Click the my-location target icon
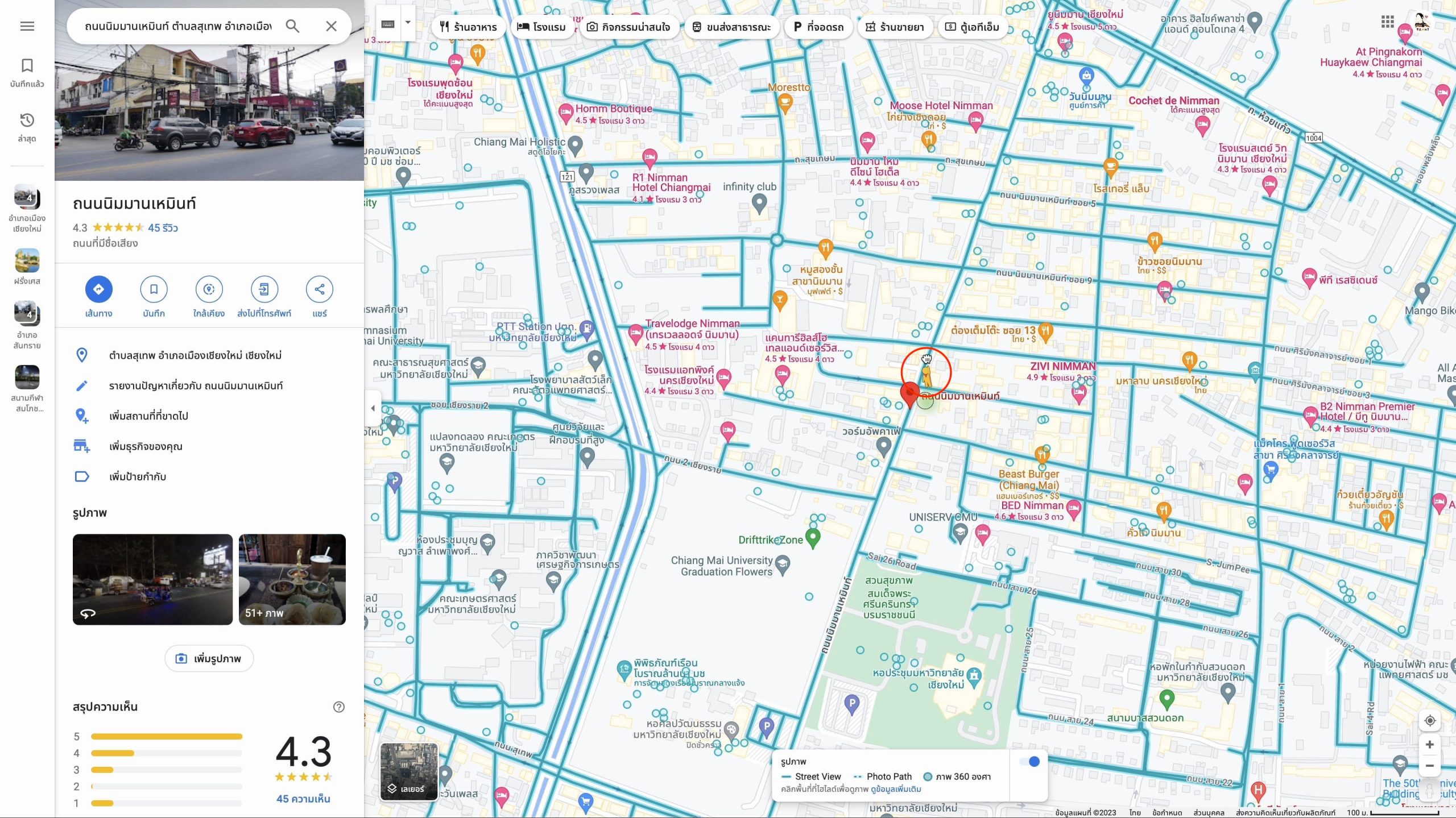The height and width of the screenshot is (818, 1456). [1430, 721]
